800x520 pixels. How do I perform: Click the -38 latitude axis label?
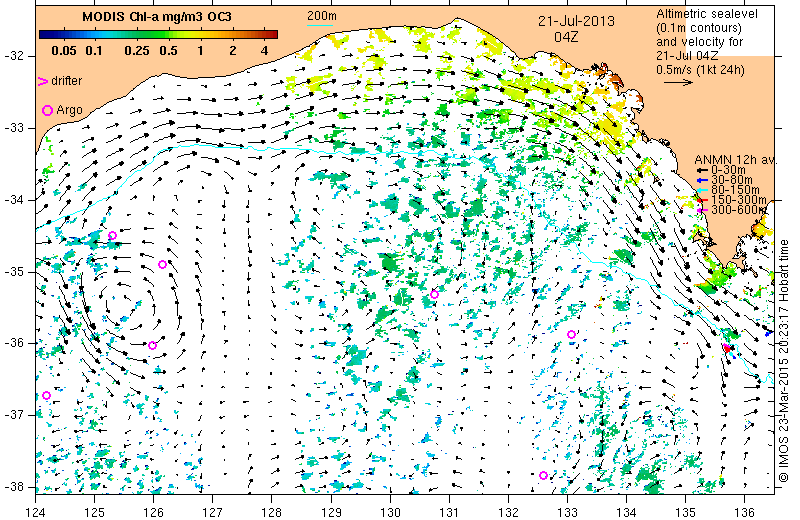coord(14,487)
